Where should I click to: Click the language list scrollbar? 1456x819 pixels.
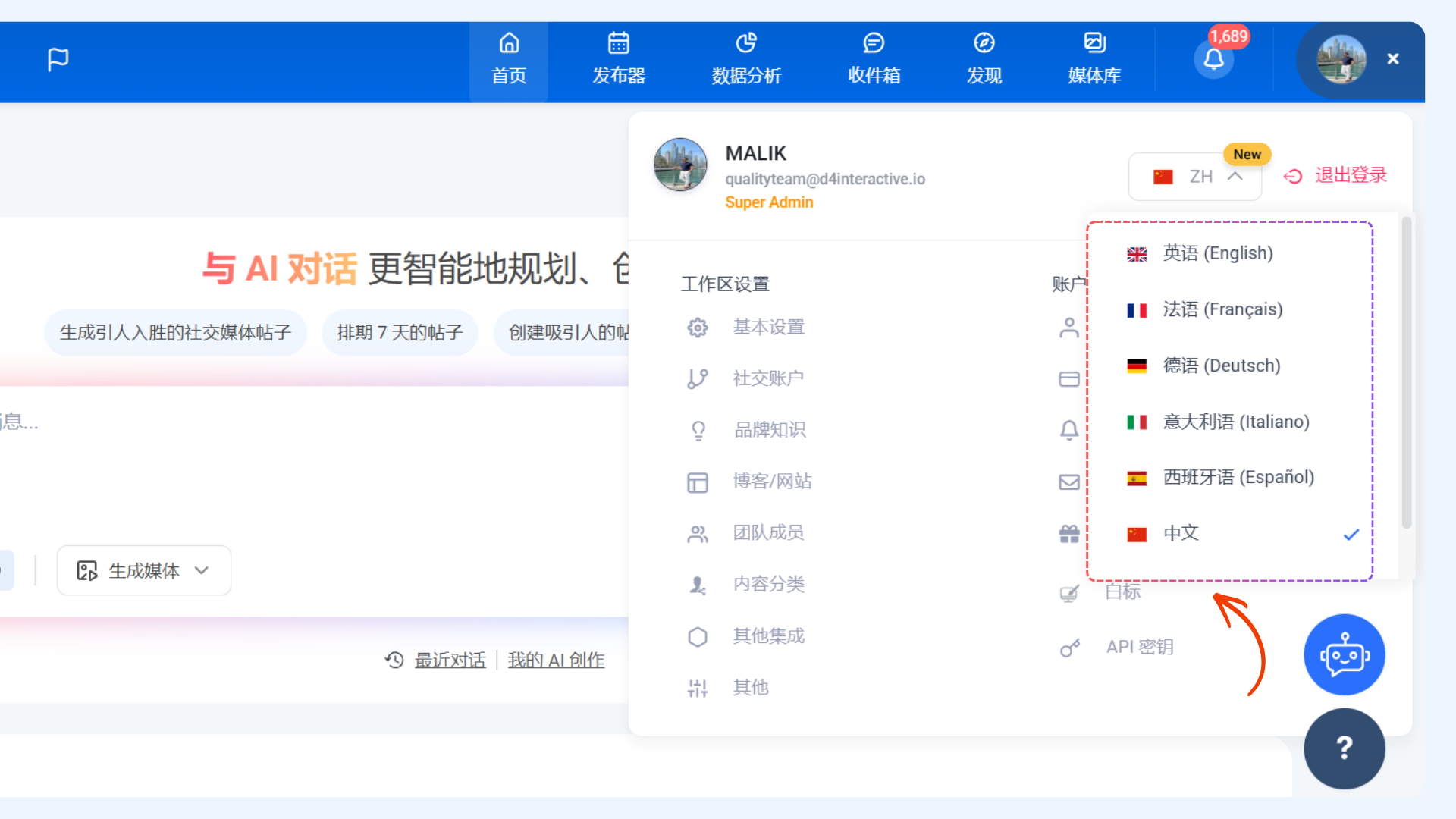1406,372
